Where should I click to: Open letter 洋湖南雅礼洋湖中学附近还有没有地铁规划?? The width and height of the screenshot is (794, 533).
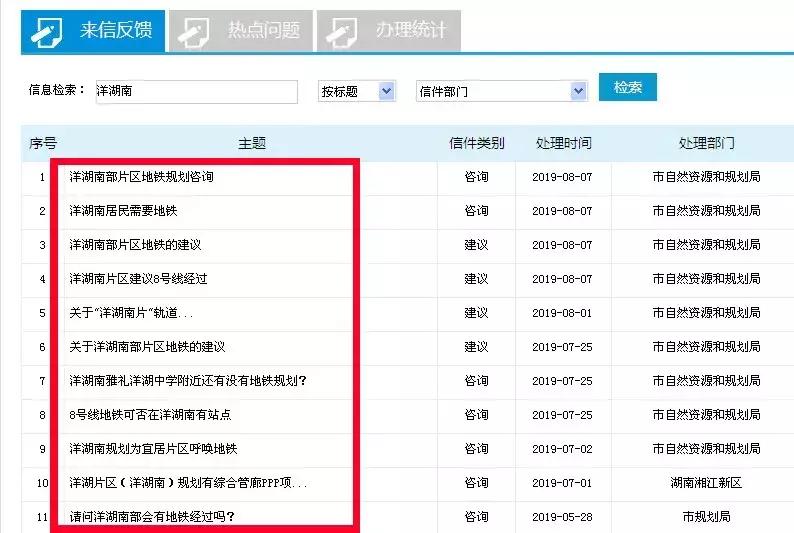tap(188, 381)
